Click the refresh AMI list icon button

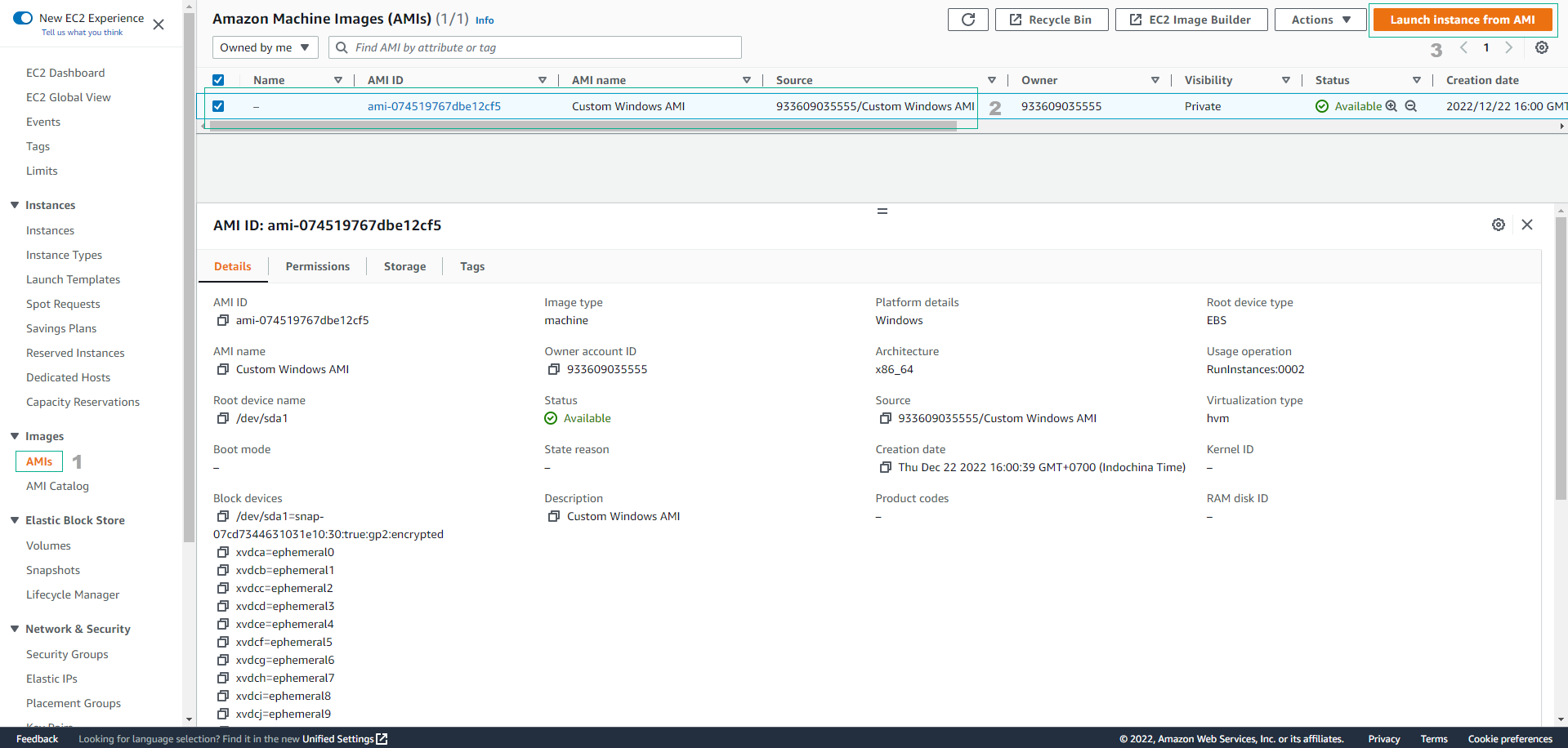pyautogui.click(x=968, y=20)
